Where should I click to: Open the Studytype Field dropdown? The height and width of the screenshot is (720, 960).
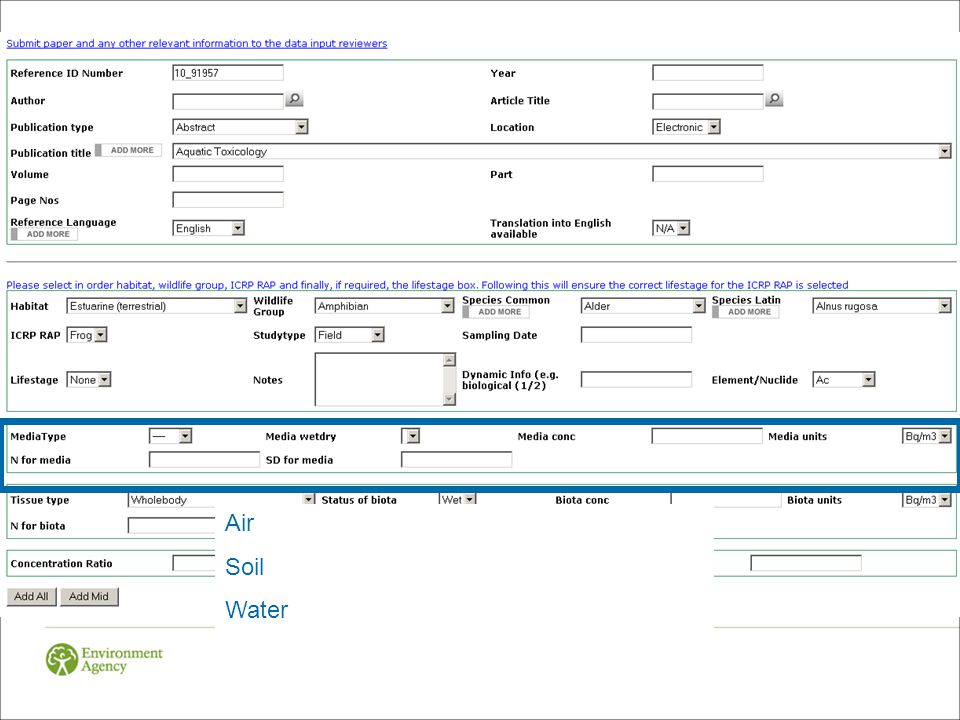350,335
